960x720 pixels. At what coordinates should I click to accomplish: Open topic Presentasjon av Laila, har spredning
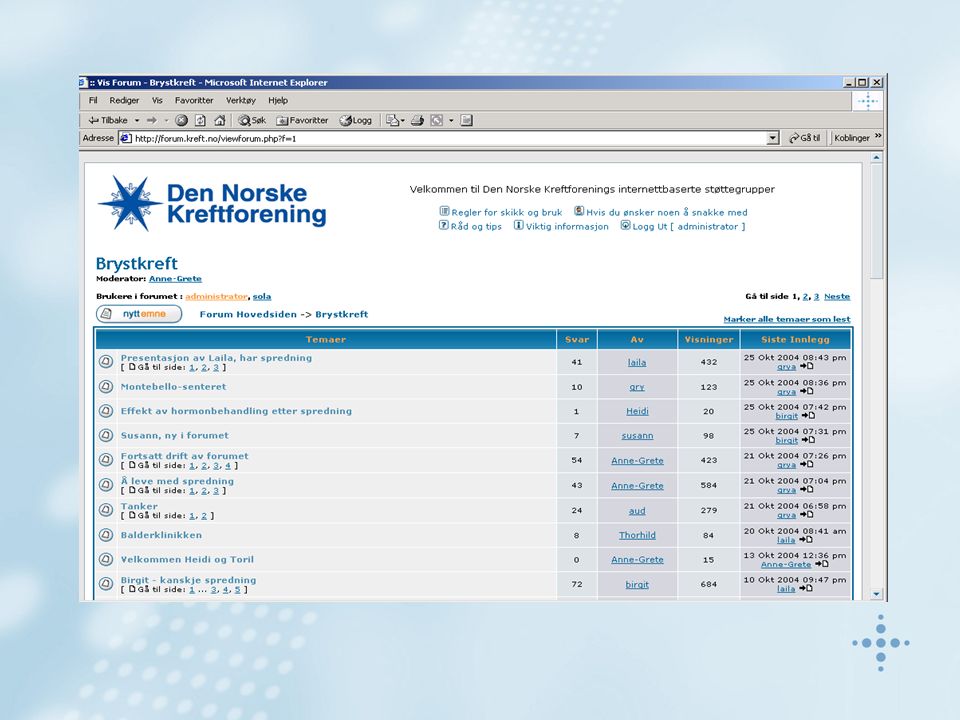click(x=216, y=358)
